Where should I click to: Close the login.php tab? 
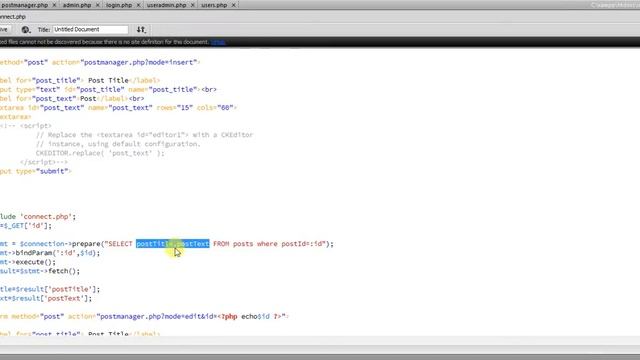138,5
